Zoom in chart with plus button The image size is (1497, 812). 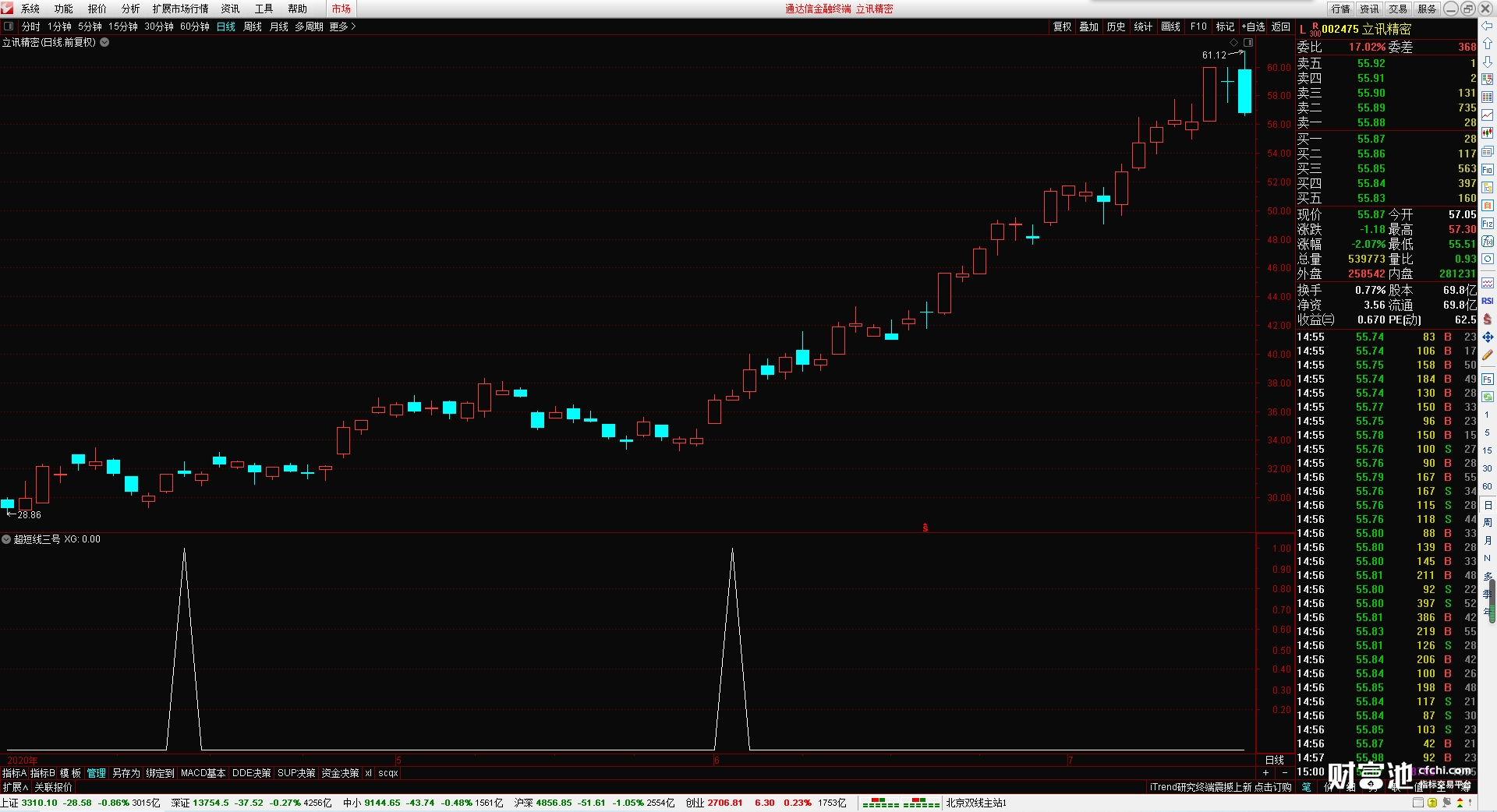(1265, 772)
